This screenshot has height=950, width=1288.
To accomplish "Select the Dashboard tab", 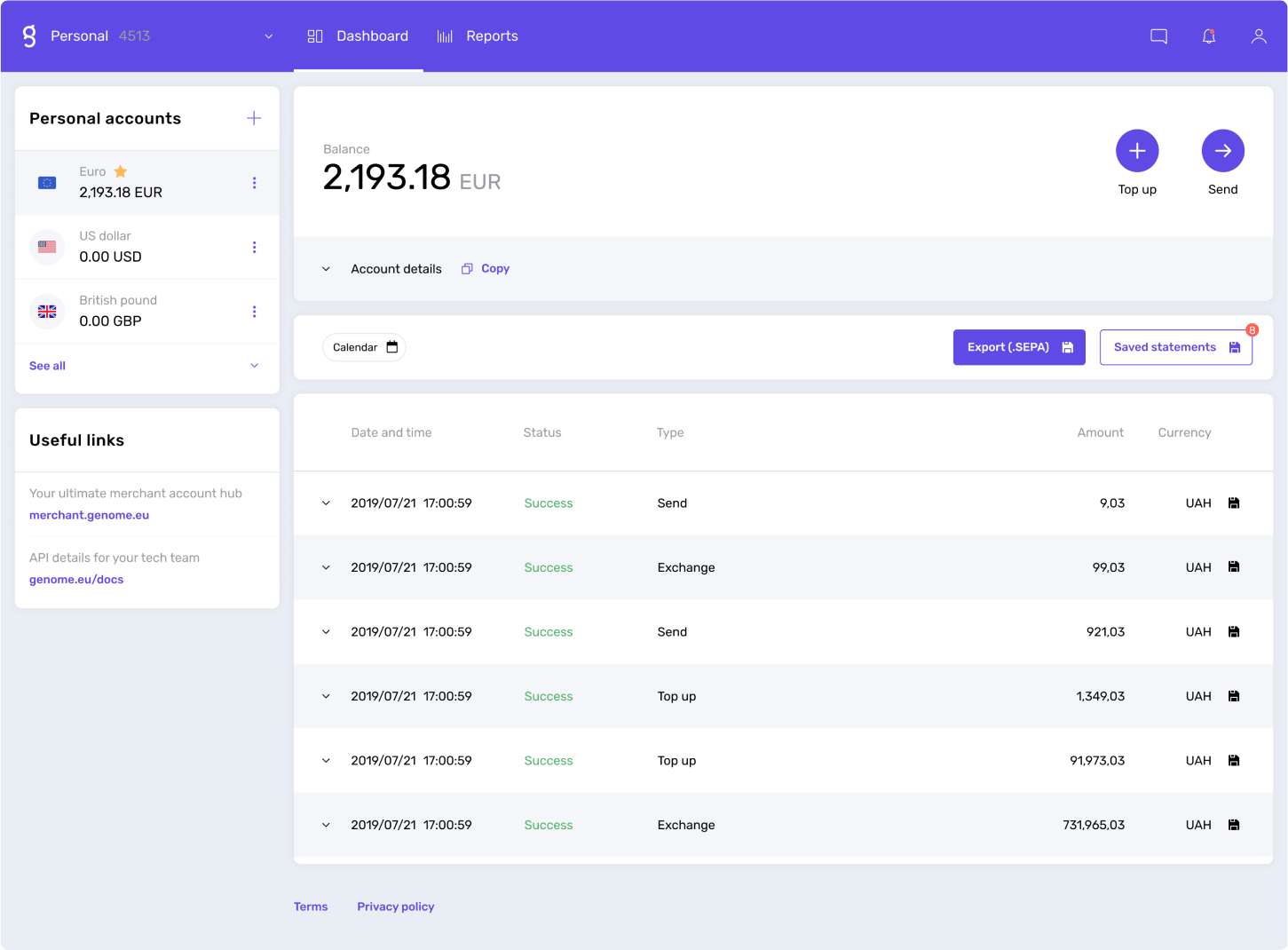I will pyautogui.click(x=359, y=36).
